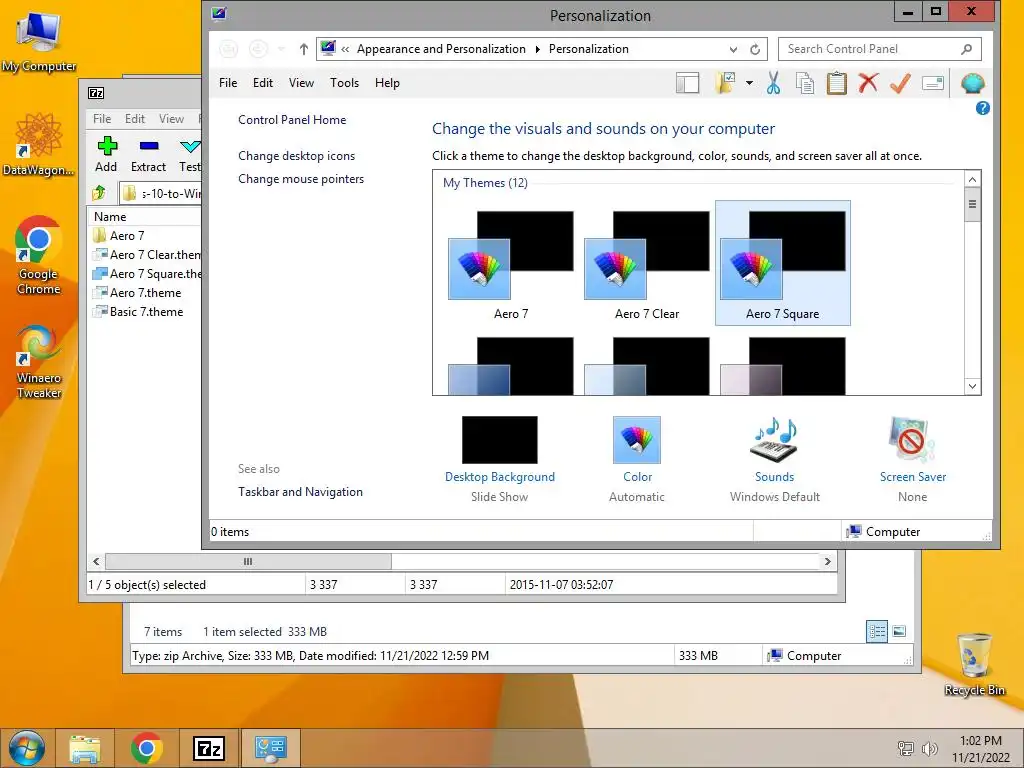Click the theme list scroll-down arrow

click(972, 386)
